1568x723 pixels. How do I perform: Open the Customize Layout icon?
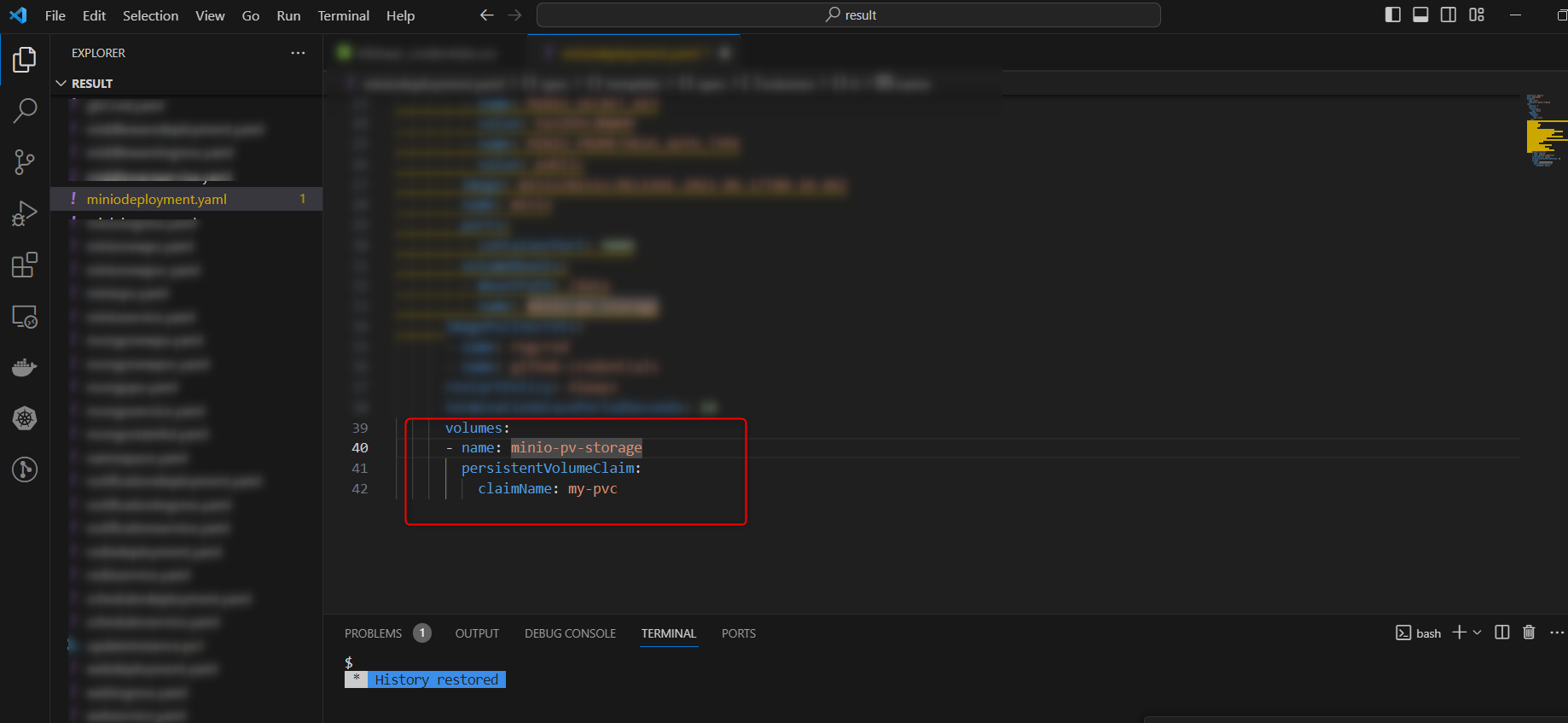pos(1477,15)
